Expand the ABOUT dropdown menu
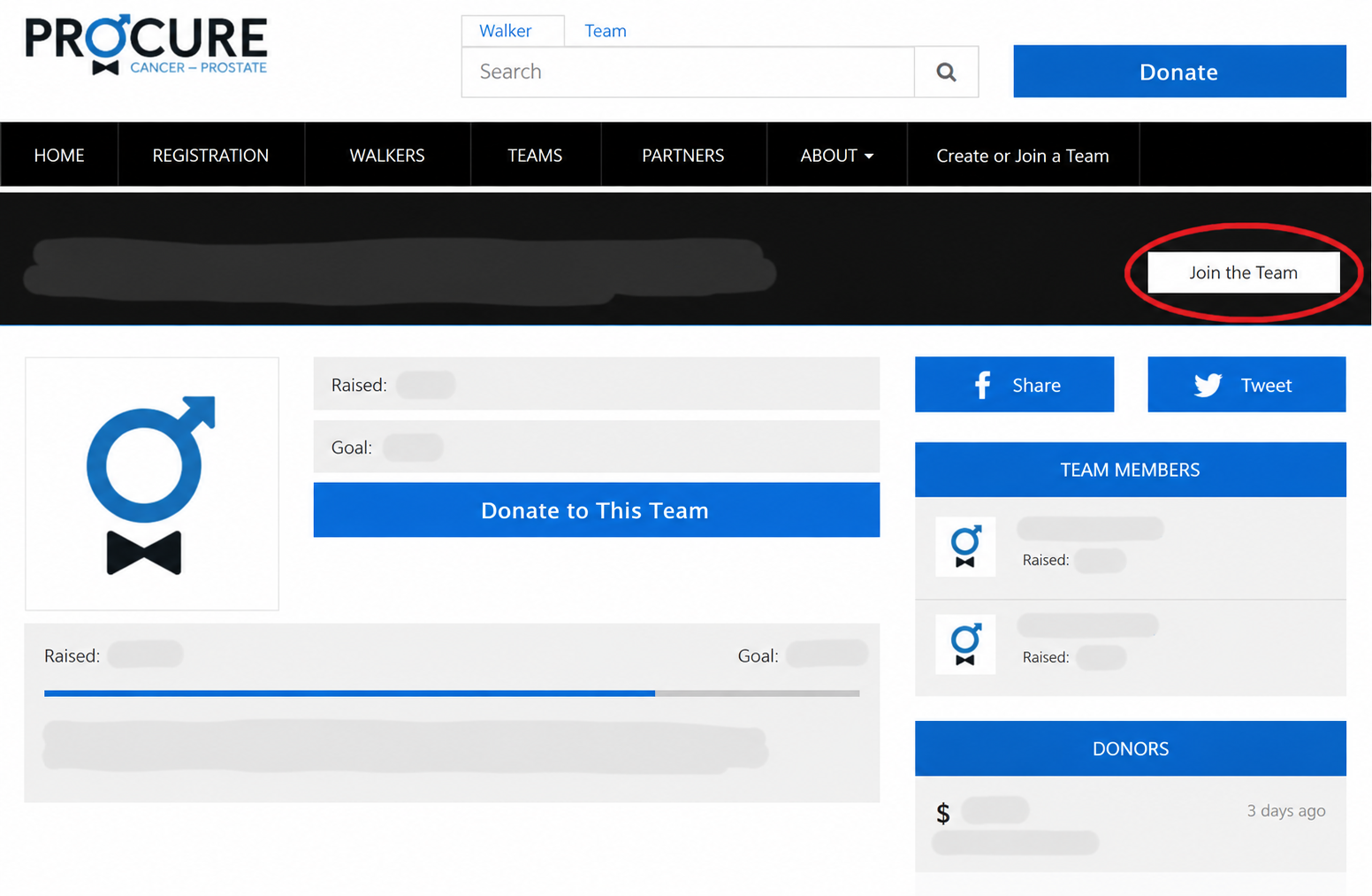1372x896 pixels. point(837,156)
